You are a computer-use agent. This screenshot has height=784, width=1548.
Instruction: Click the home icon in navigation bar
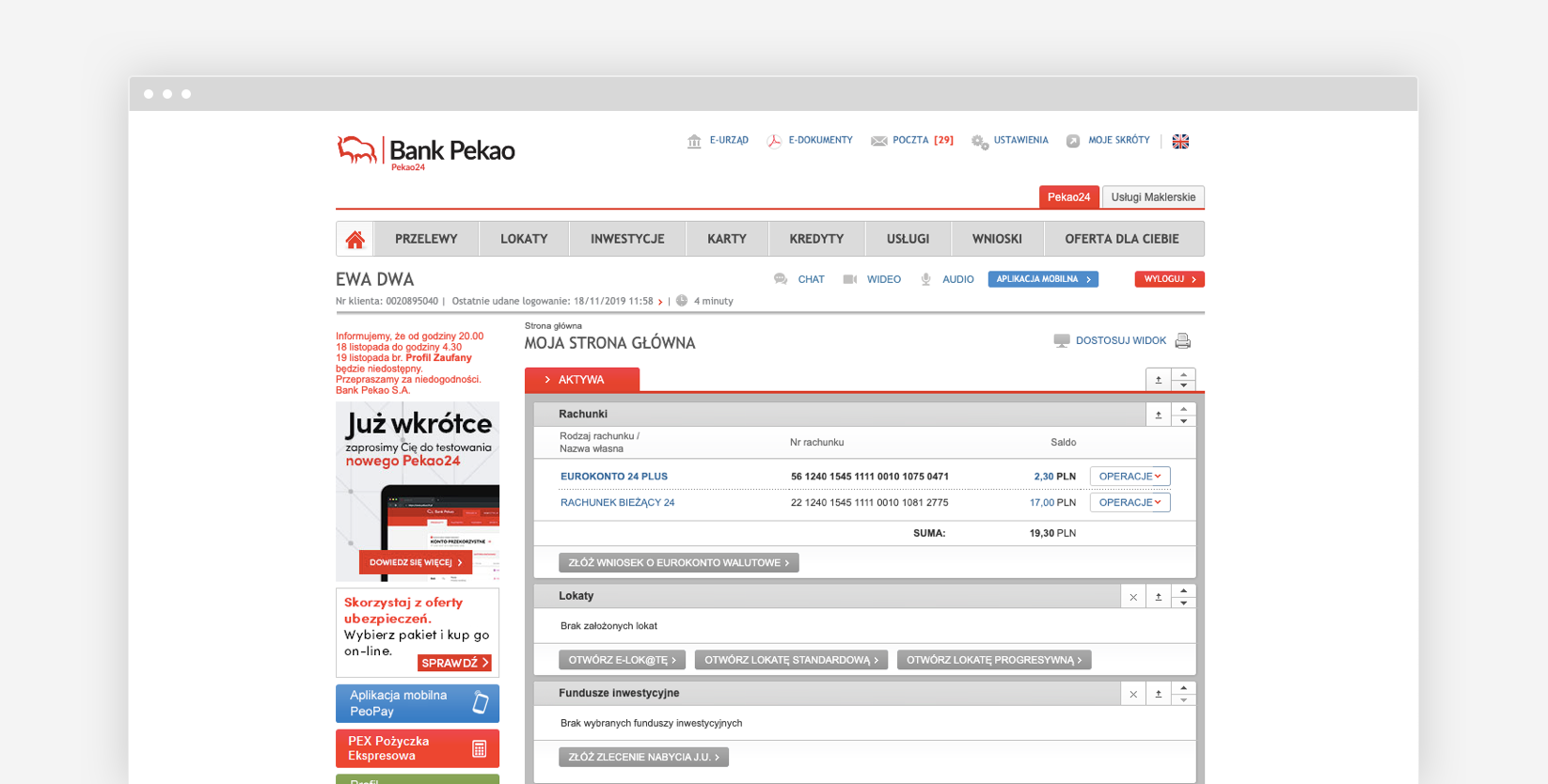coord(355,240)
